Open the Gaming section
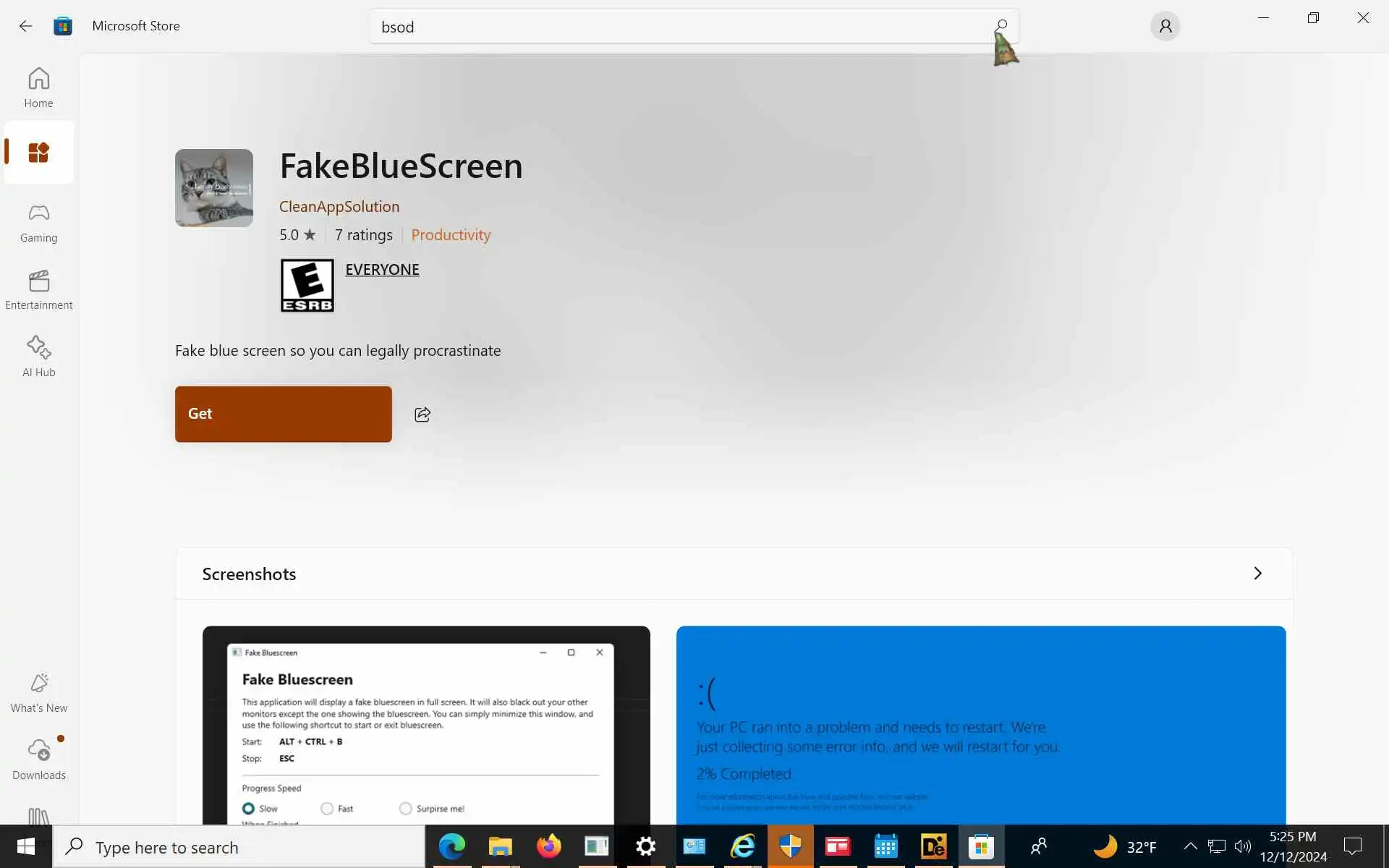 (38, 222)
